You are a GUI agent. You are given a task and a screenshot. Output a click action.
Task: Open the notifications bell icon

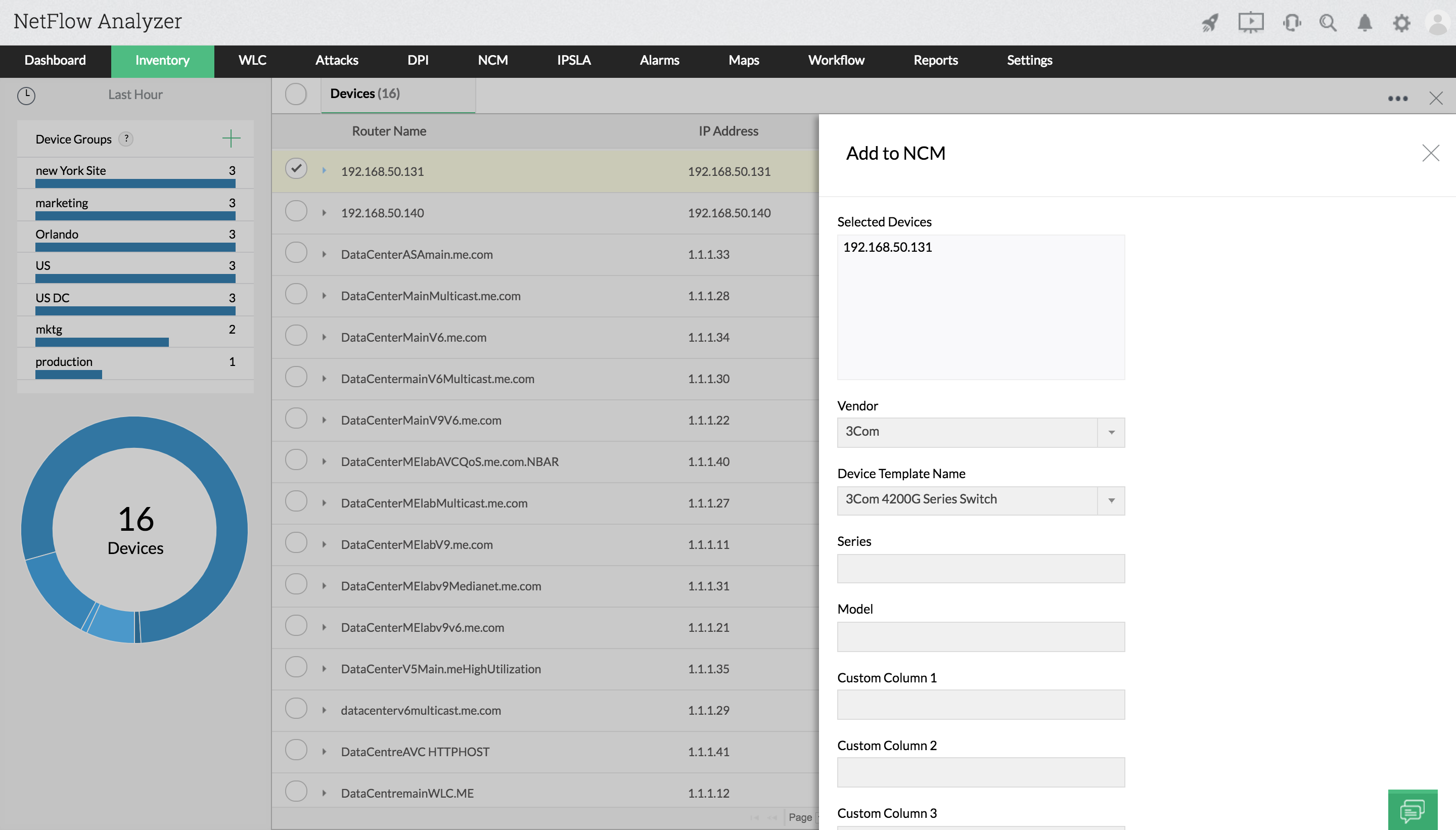coord(1364,23)
